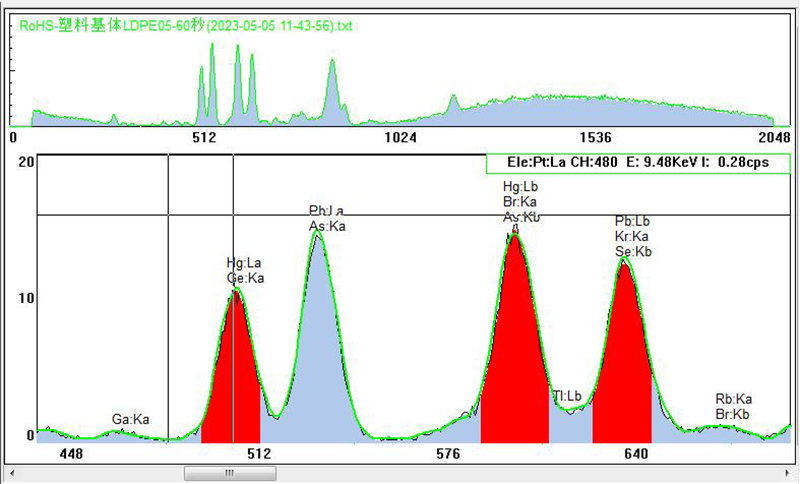Click the Pb:Lb Kr:Ka Se:Kb label
The height and width of the screenshot is (484, 800).
[633, 236]
